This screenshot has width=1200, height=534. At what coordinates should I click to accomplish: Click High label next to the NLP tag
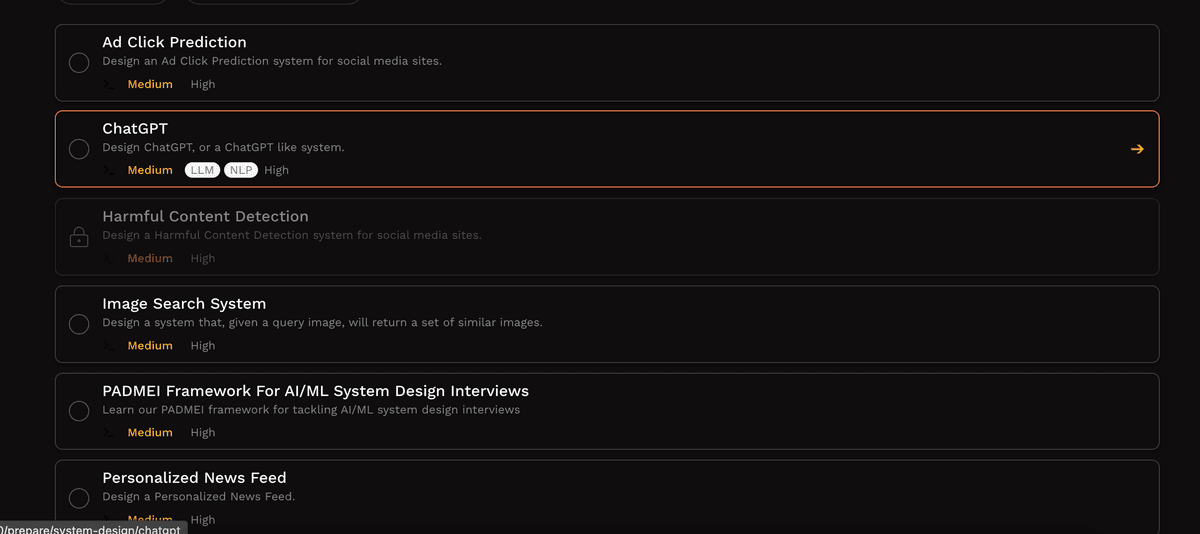276,170
